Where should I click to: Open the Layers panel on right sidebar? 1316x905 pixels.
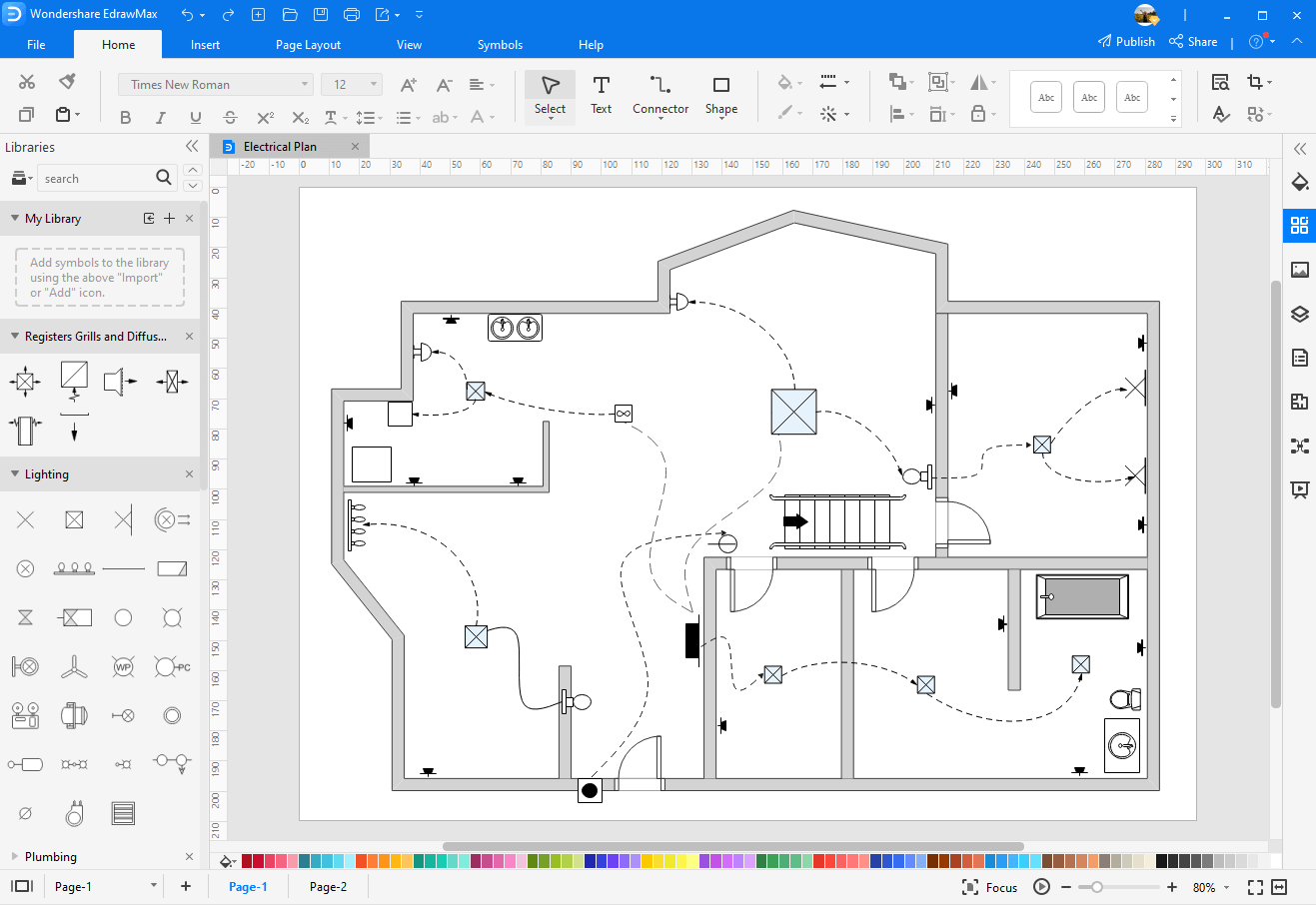[x=1299, y=314]
